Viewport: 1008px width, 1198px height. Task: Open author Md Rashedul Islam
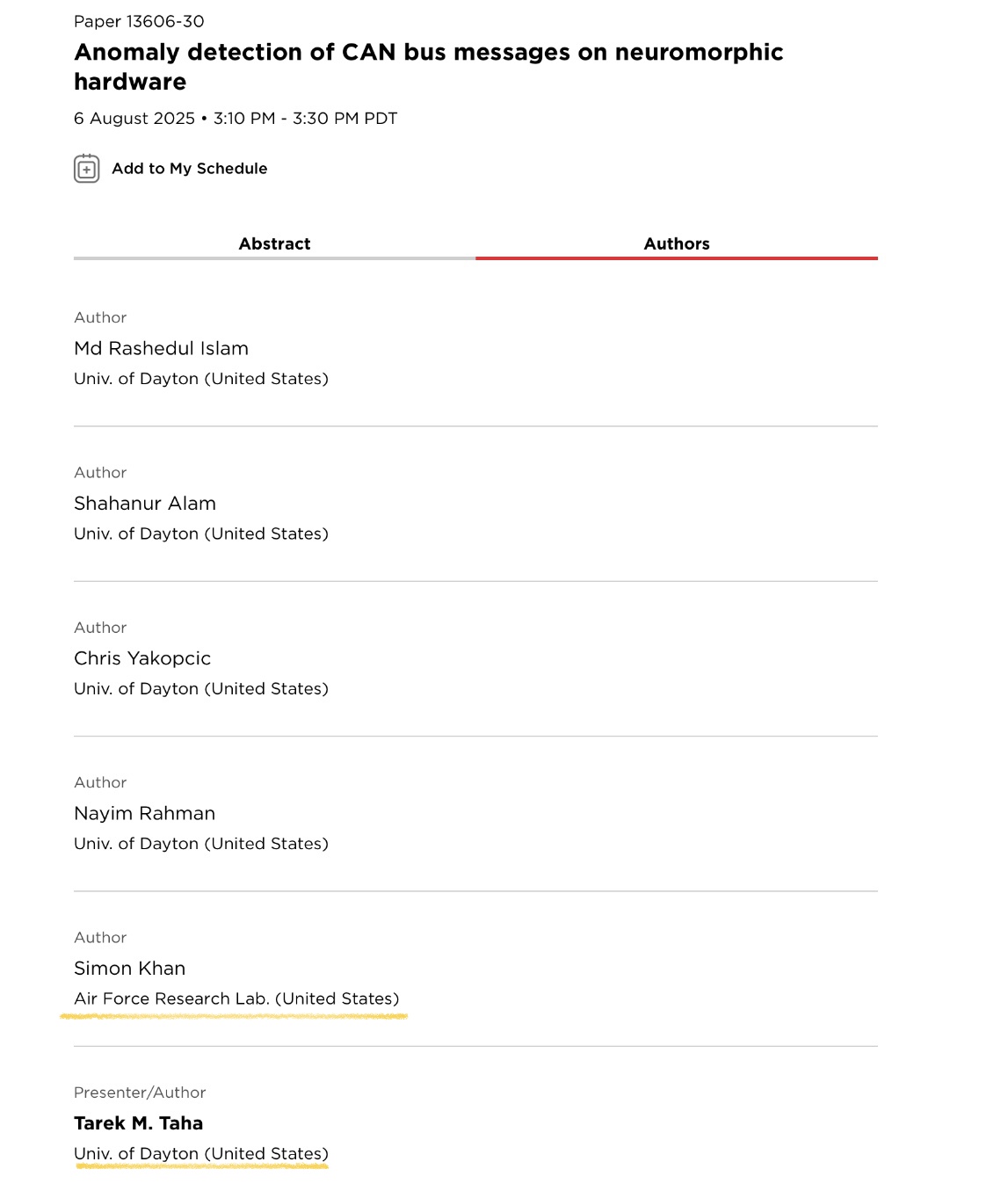(x=161, y=349)
